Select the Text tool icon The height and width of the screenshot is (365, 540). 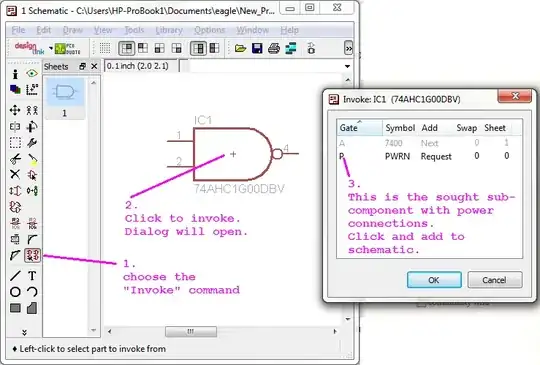(x=32, y=275)
